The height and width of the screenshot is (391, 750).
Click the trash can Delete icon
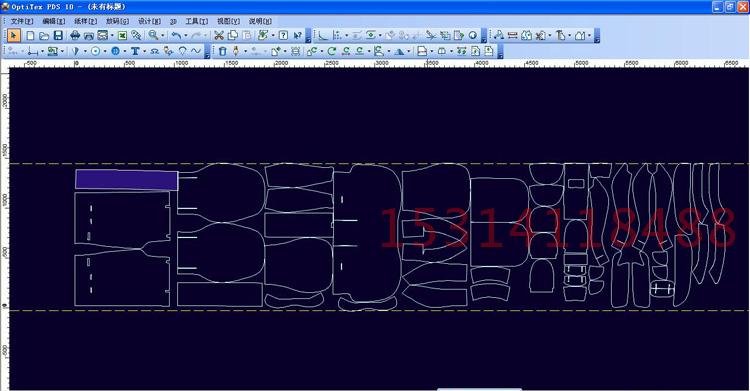(x=222, y=51)
